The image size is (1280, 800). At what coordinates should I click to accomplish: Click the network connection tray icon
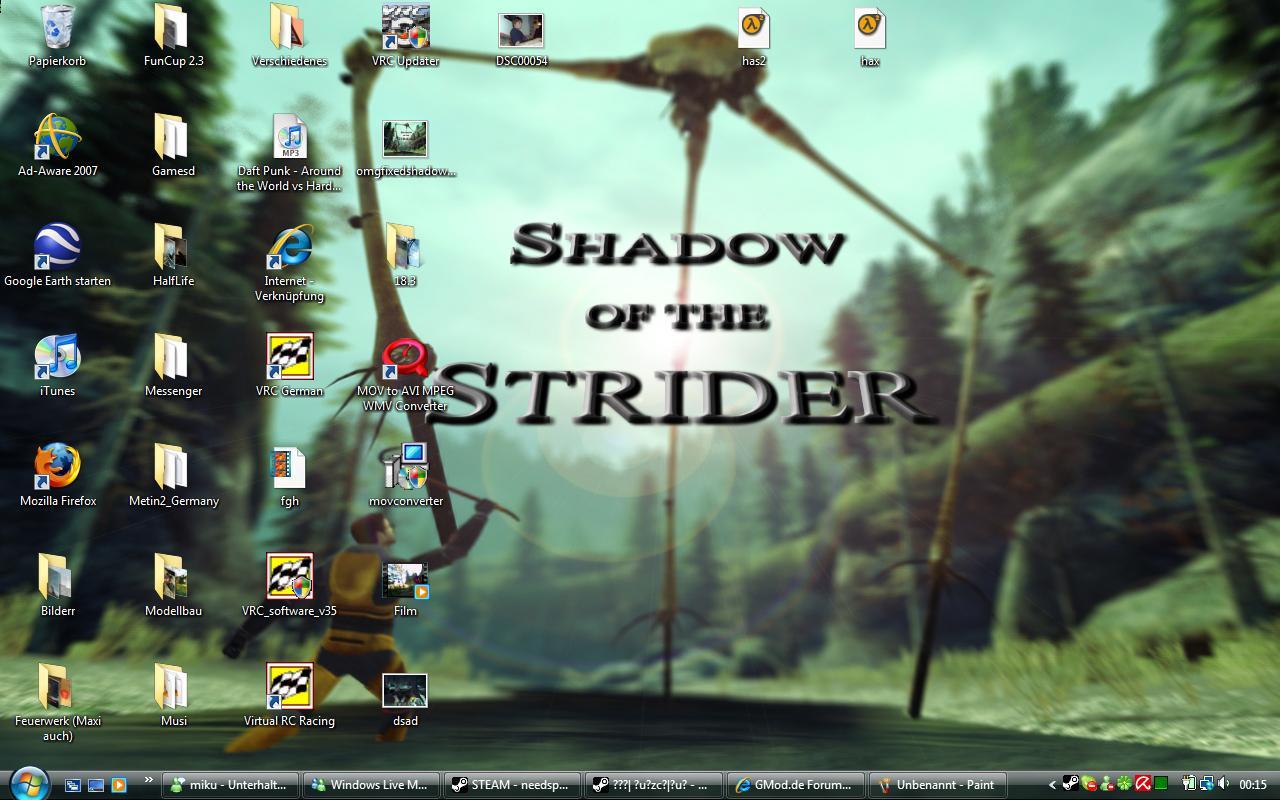[1207, 785]
